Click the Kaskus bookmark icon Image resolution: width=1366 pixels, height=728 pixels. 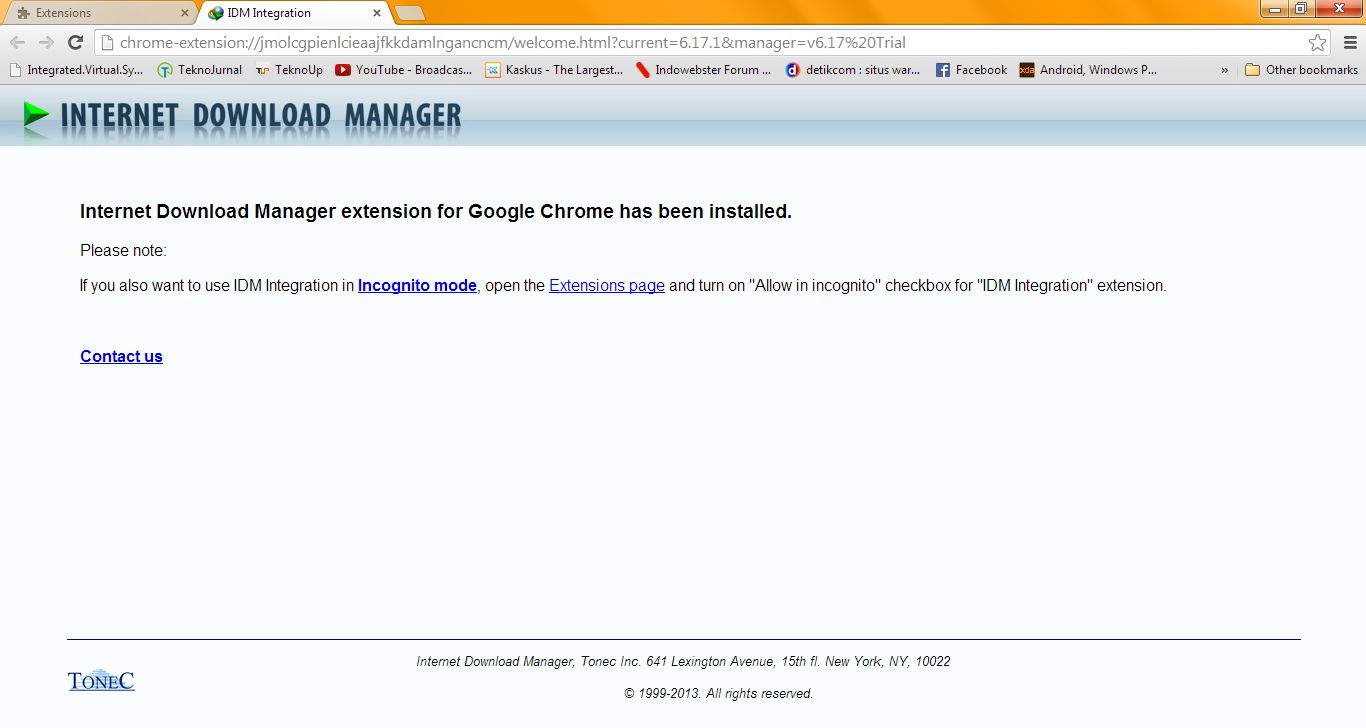click(493, 70)
